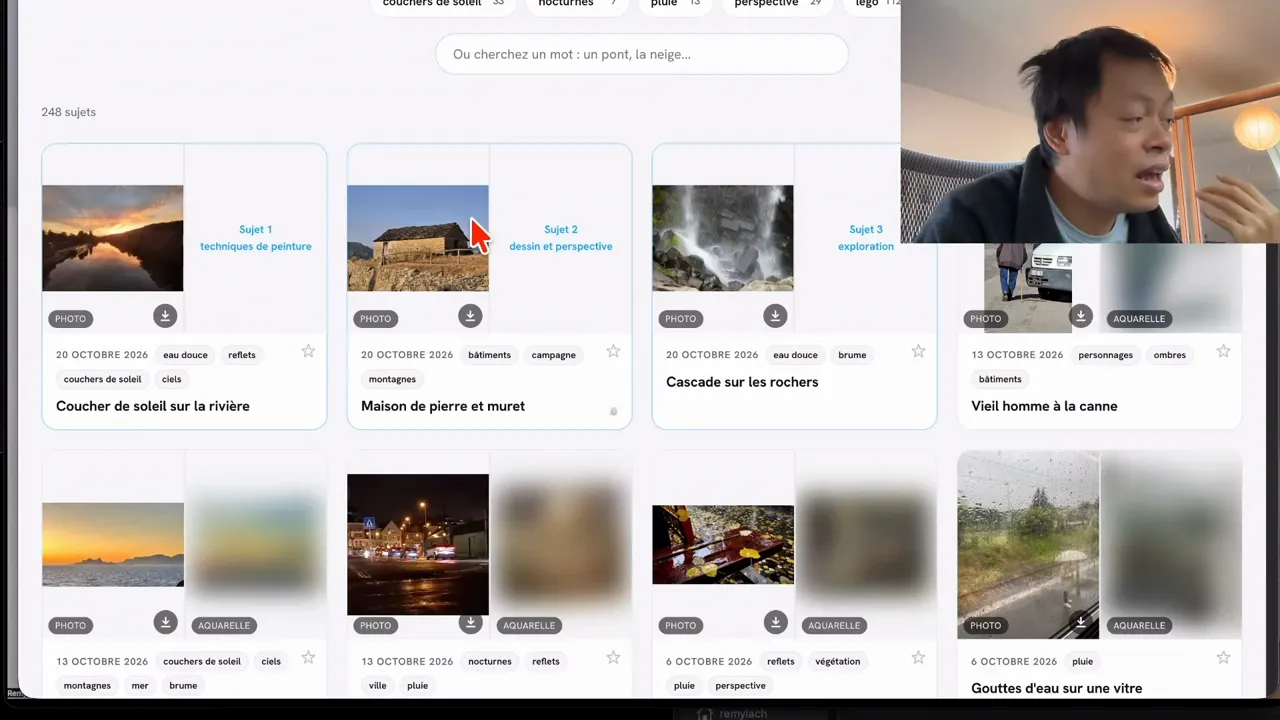The height and width of the screenshot is (720, 1280).
Task: Toggle favorite on Vieil homme à la canne
Action: point(1223,351)
